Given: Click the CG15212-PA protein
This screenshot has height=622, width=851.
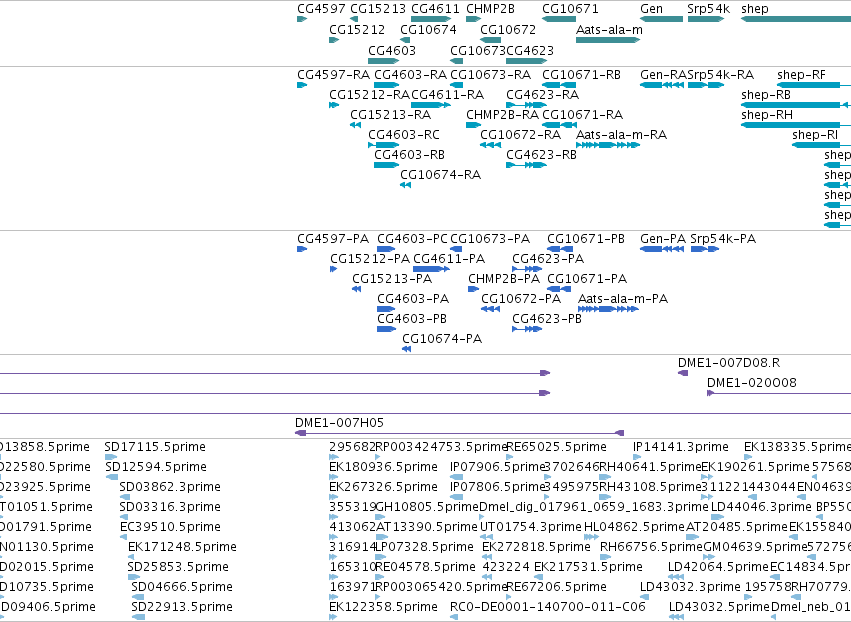Looking at the screenshot, I should coord(334,269).
